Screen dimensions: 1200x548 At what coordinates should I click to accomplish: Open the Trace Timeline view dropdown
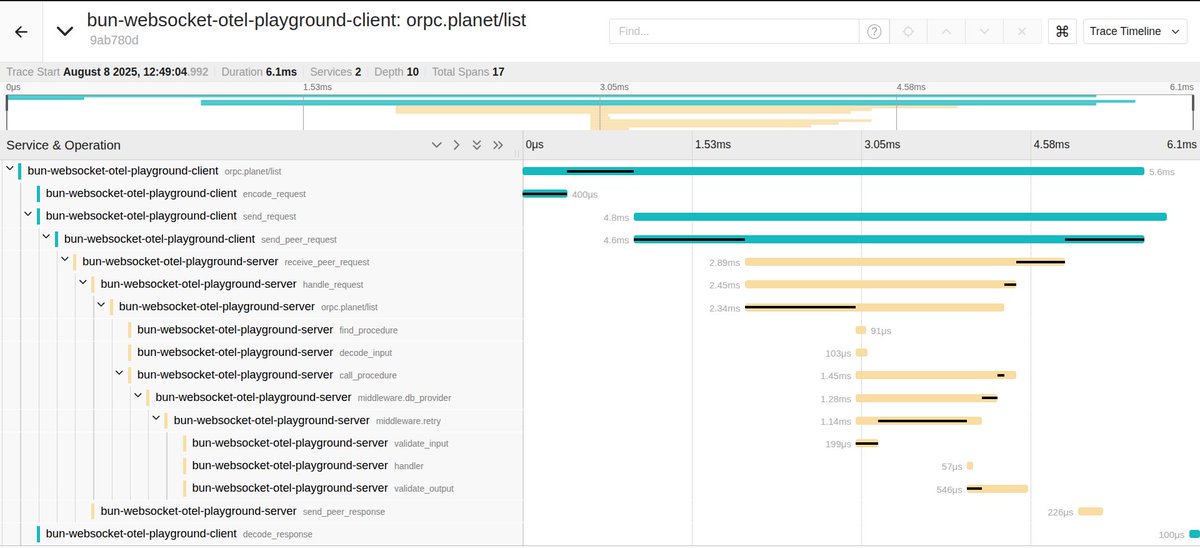[x=1136, y=31]
